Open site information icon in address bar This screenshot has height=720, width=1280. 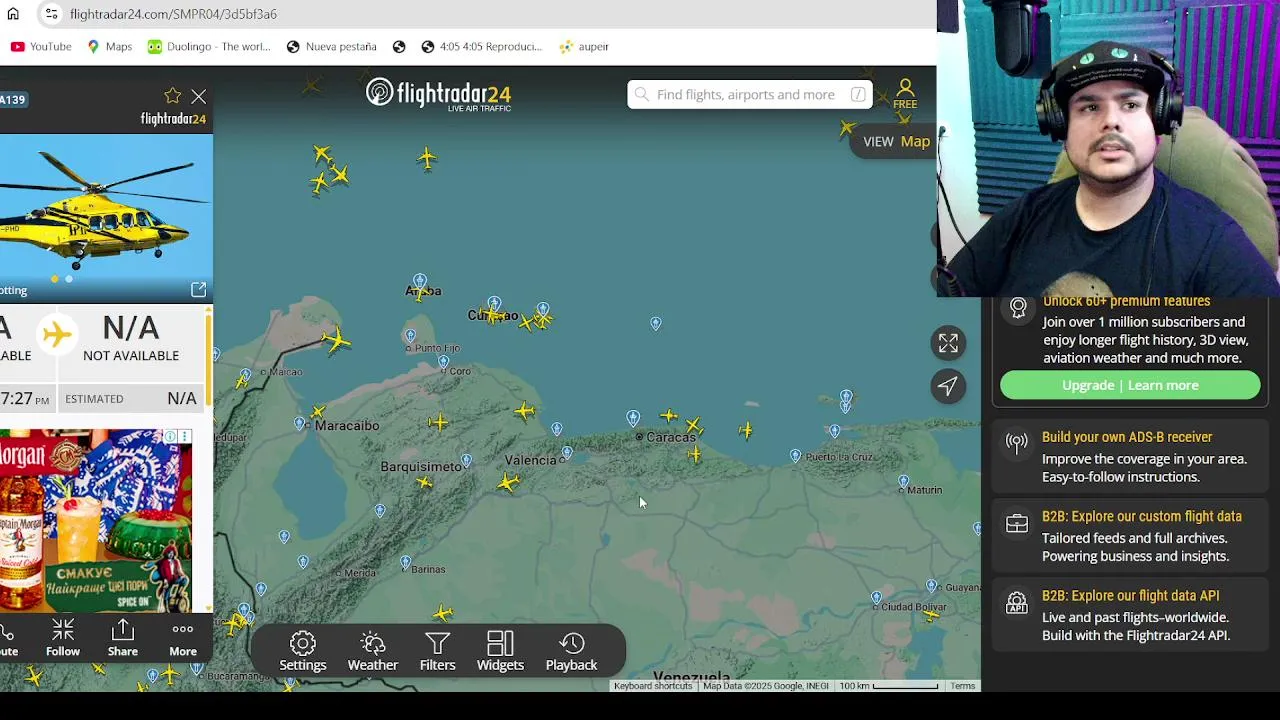click(51, 14)
